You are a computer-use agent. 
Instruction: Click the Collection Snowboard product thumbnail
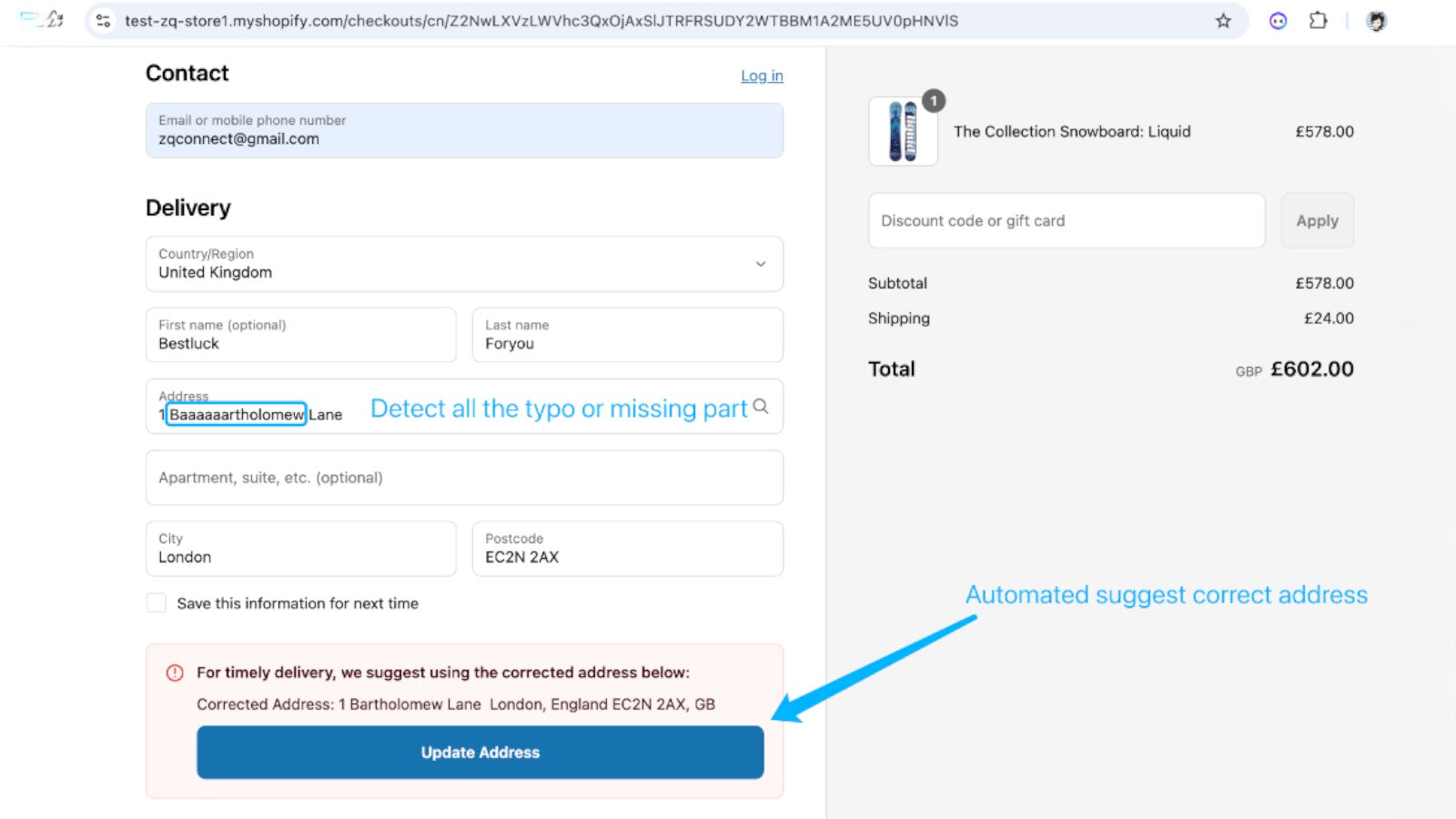coord(903,132)
